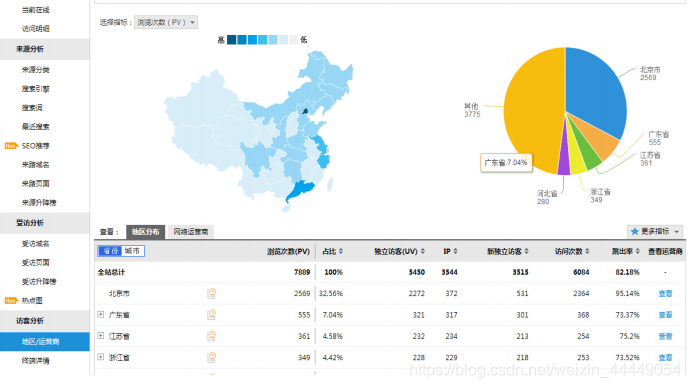This screenshot has height=388, width=690.
Task: Click the 北京市 2569 pie label
Action: coord(650,73)
